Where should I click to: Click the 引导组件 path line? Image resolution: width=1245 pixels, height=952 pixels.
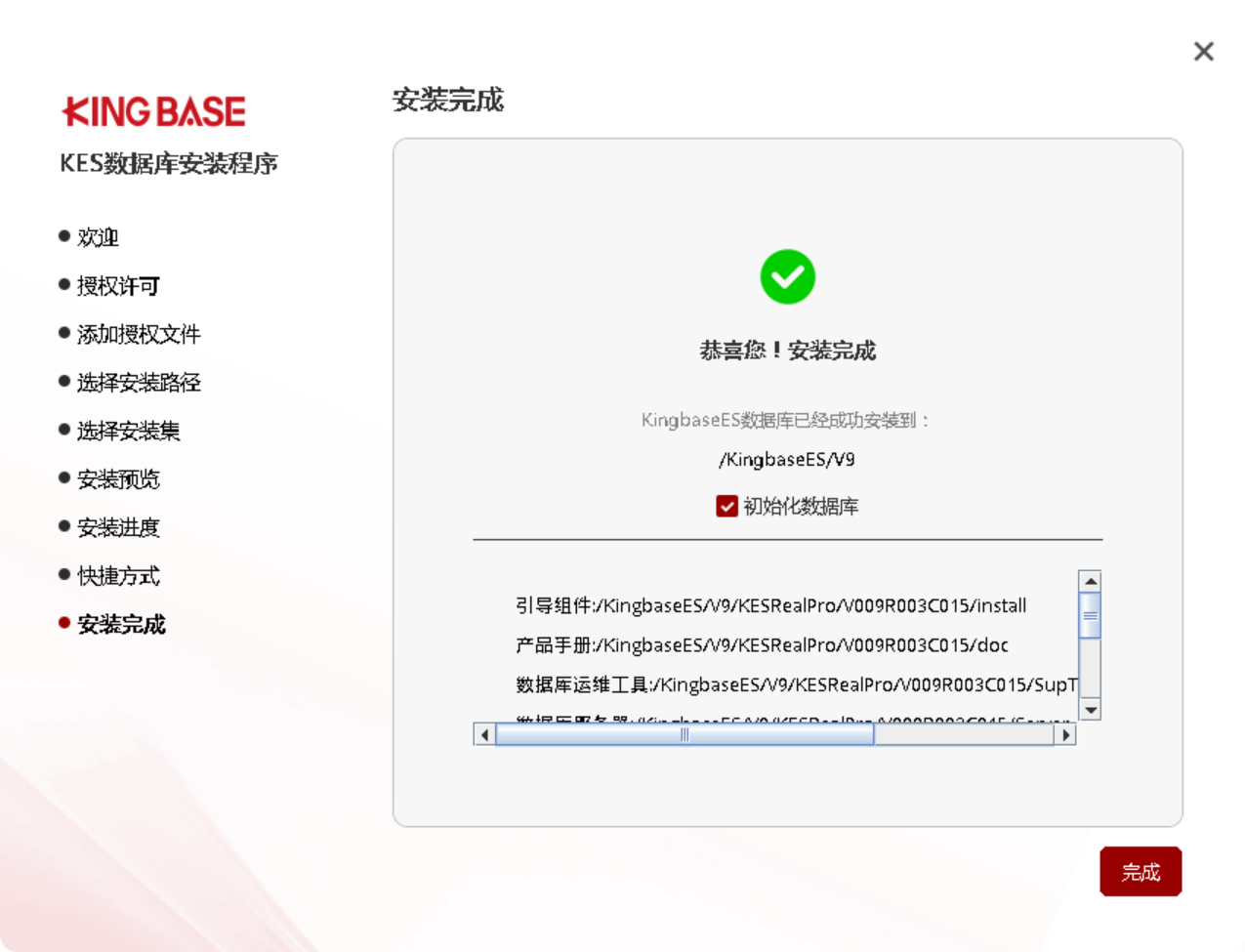pos(771,605)
